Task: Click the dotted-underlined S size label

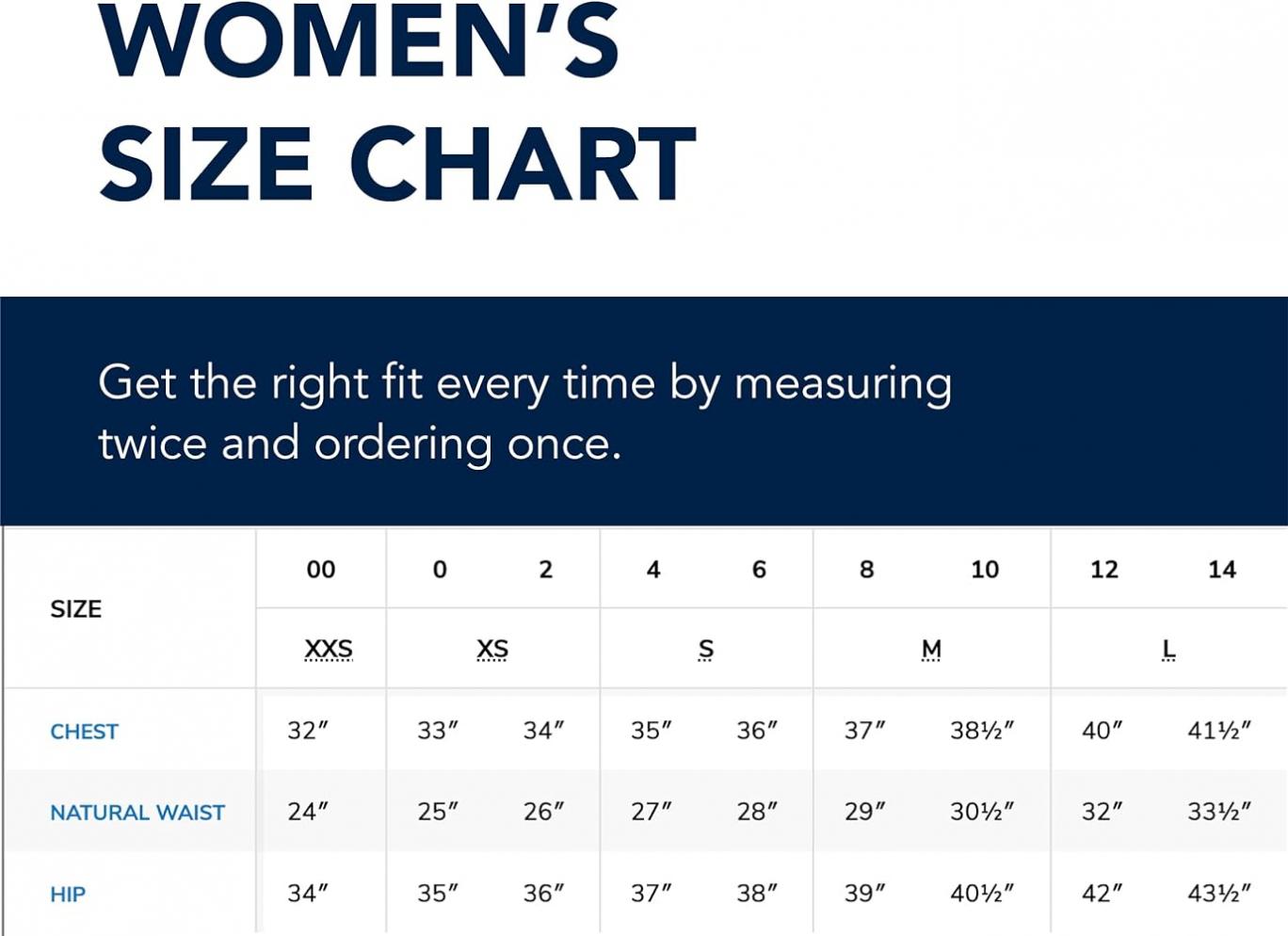Action: point(706,650)
